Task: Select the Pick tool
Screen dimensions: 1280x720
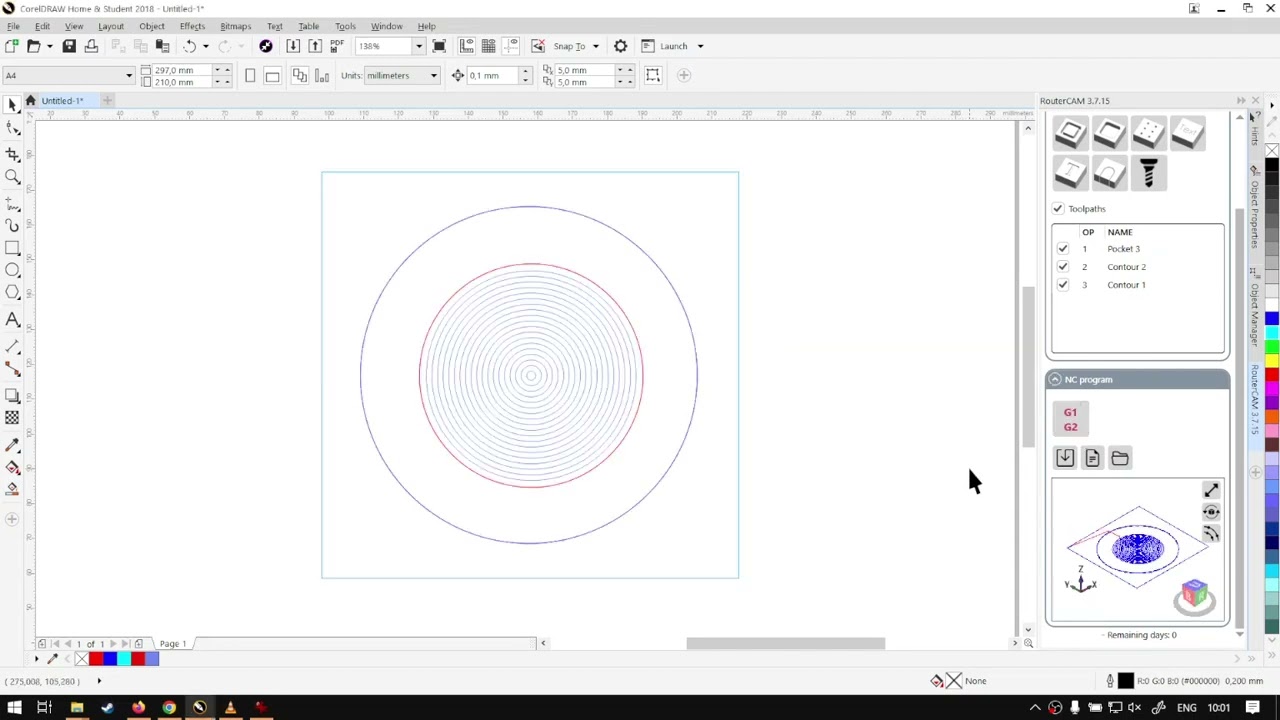Action: (x=12, y=105)
